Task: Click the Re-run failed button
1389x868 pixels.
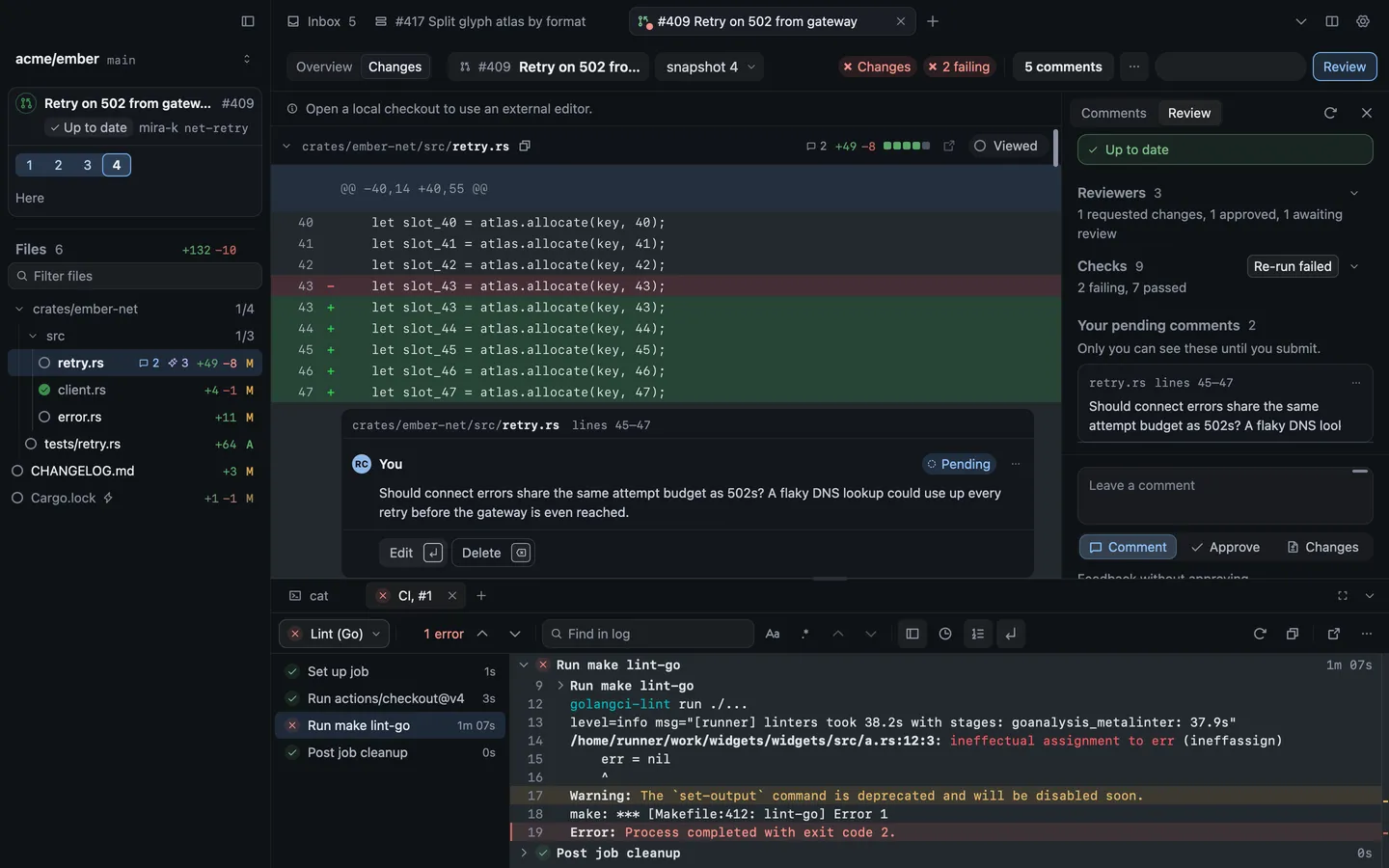Action: pyautogui.click(x=1293, y=266)
